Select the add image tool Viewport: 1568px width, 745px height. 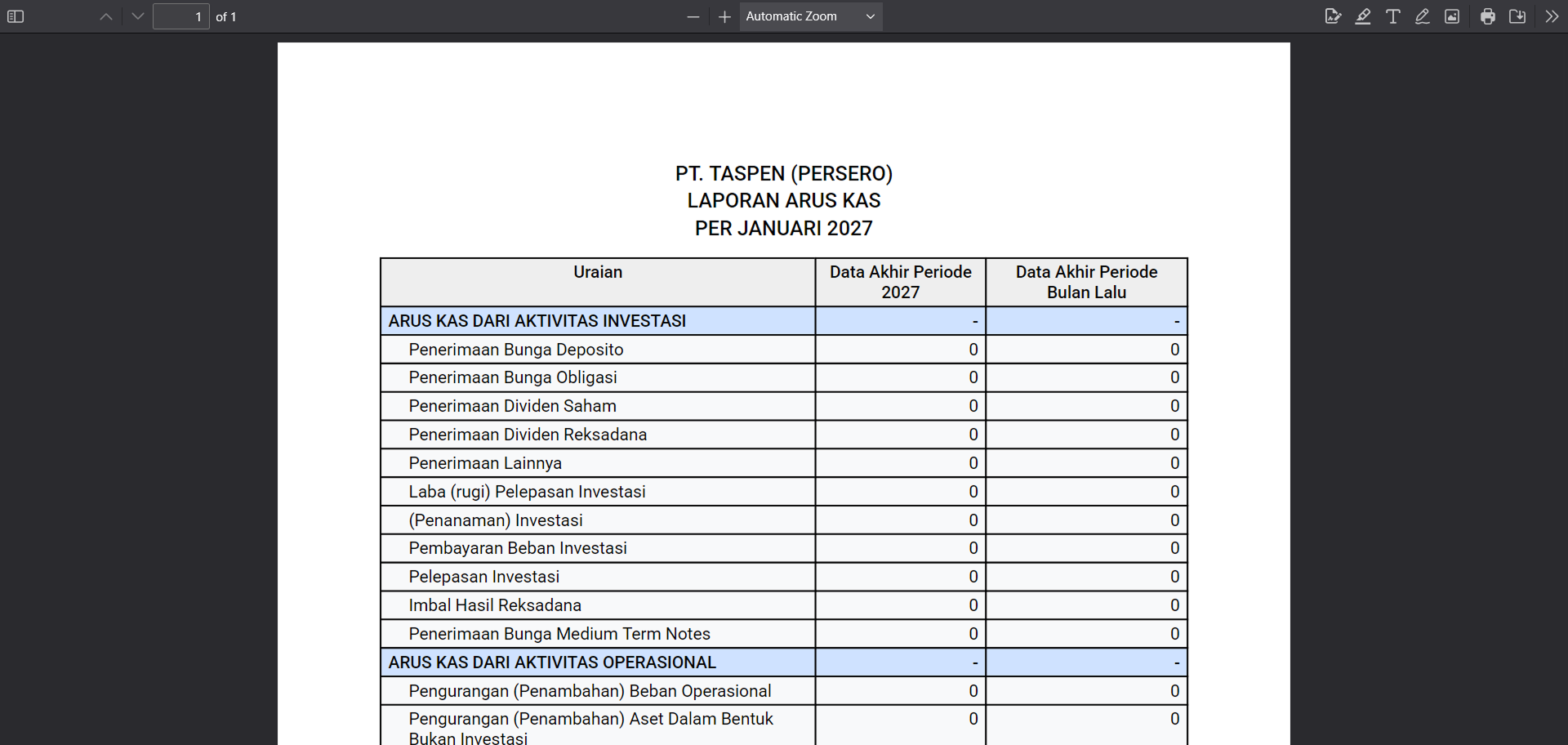pyautogui.click(x=1452, y=16)
